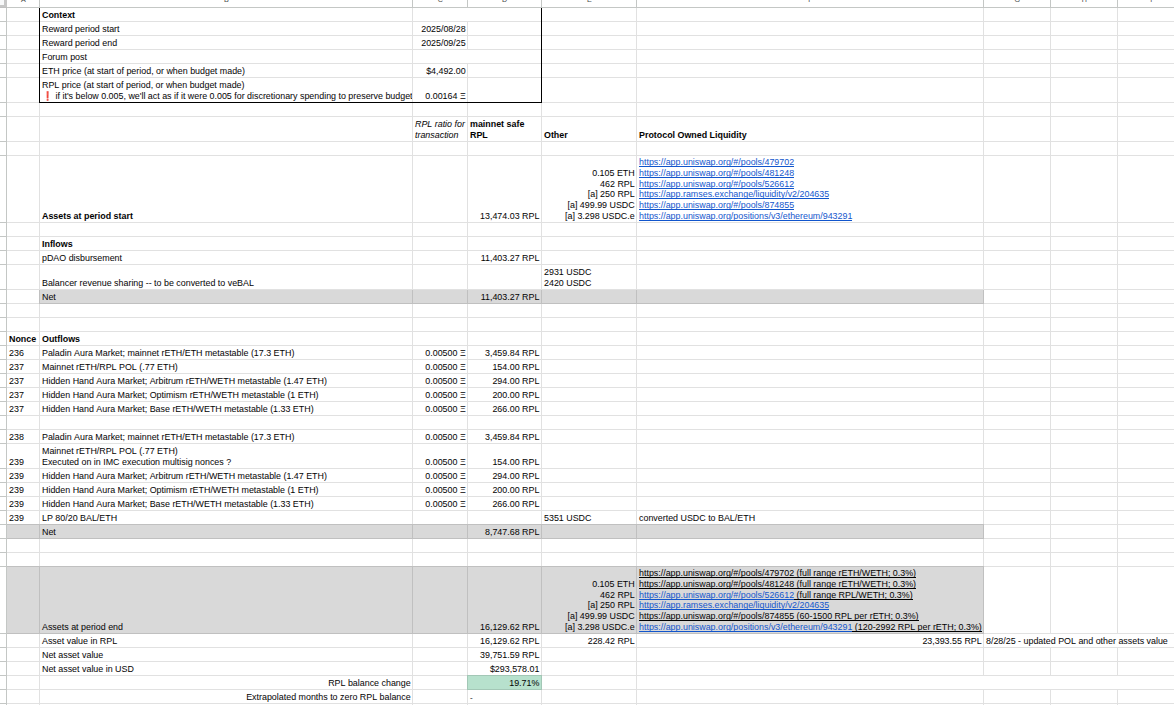Select the empty Forum post value cell
The width and height of the screenshot is (1174, 705).
[x=440, y=57]
